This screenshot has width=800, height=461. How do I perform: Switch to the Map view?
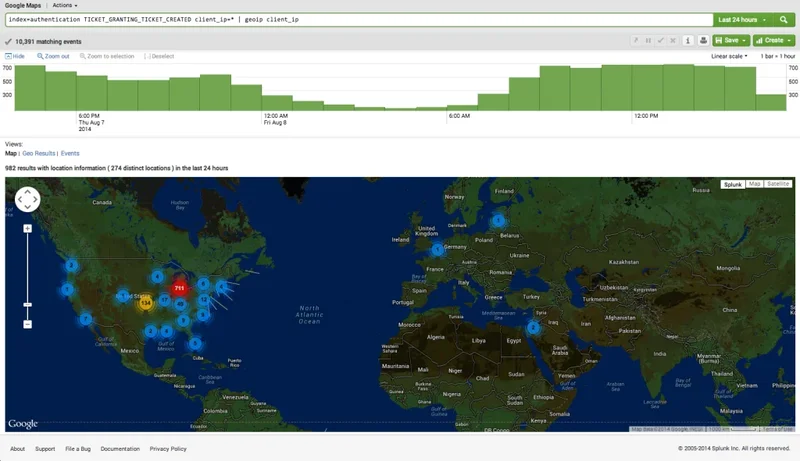tap(11, 153)
